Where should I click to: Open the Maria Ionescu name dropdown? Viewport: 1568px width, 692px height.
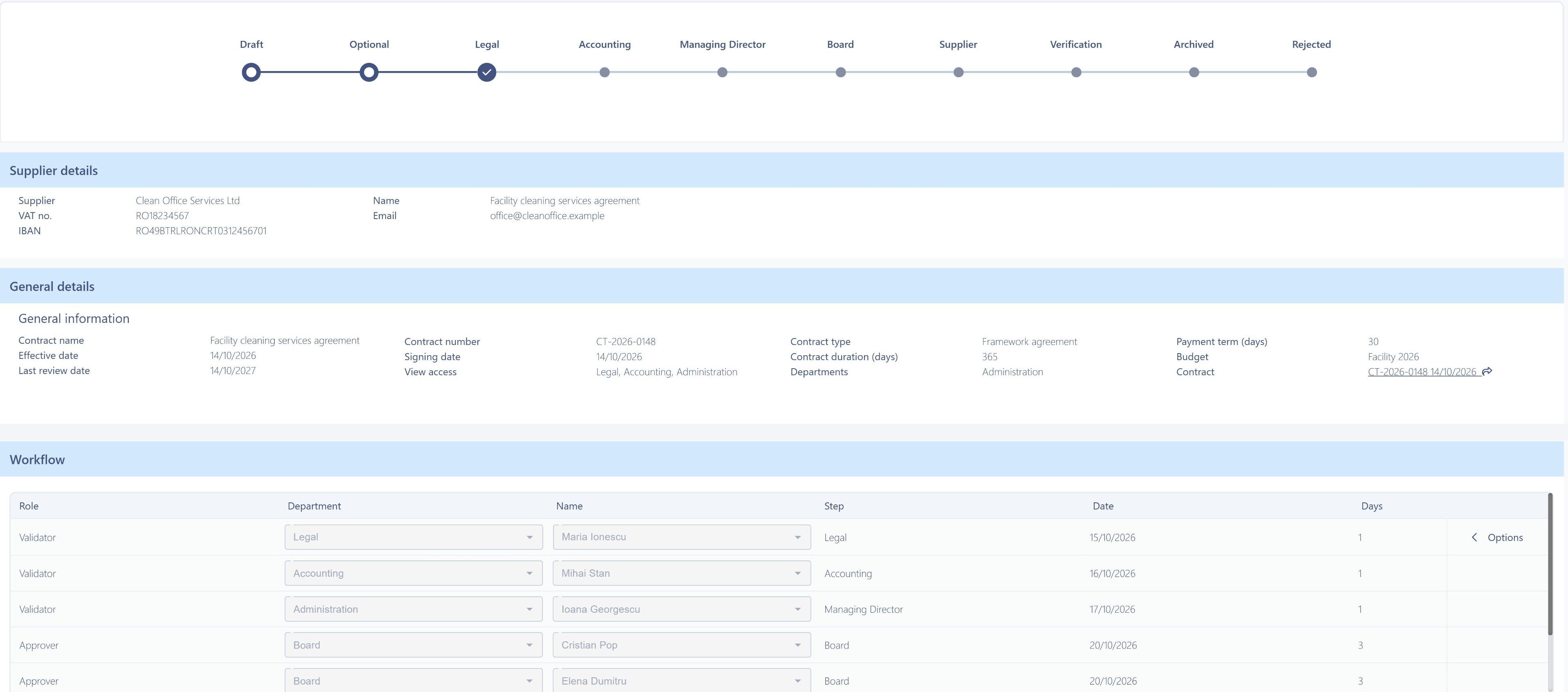click(x=682, y=537)
